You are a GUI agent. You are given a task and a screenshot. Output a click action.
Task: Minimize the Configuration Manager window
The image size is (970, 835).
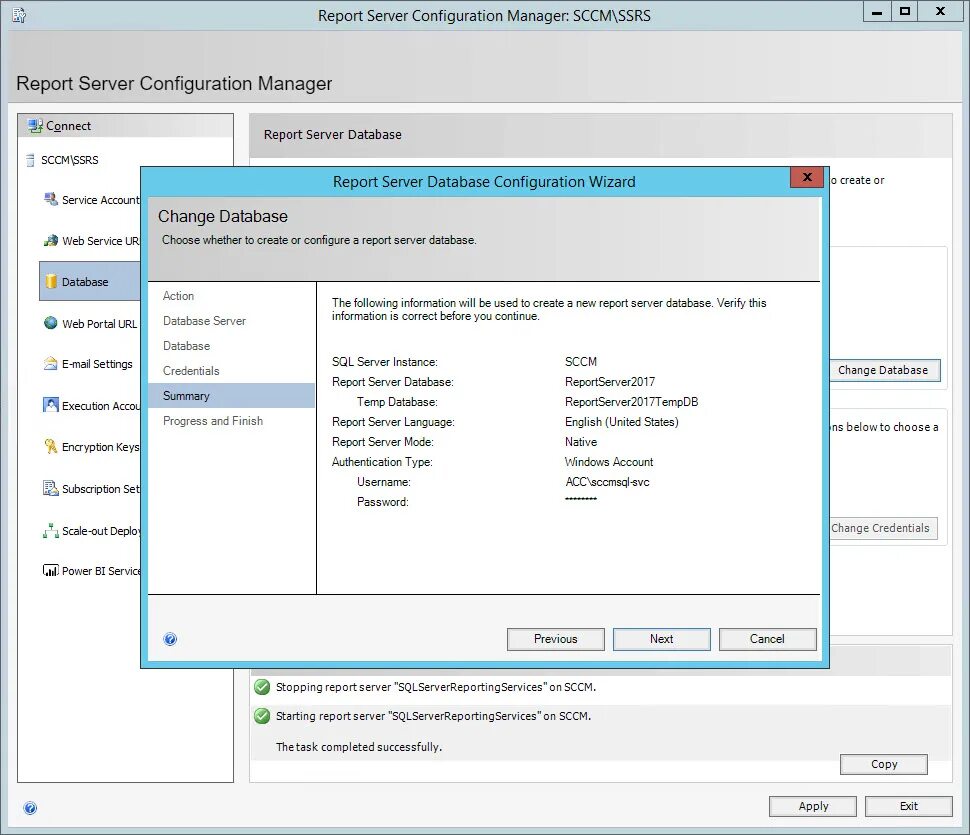coord(877,12)
